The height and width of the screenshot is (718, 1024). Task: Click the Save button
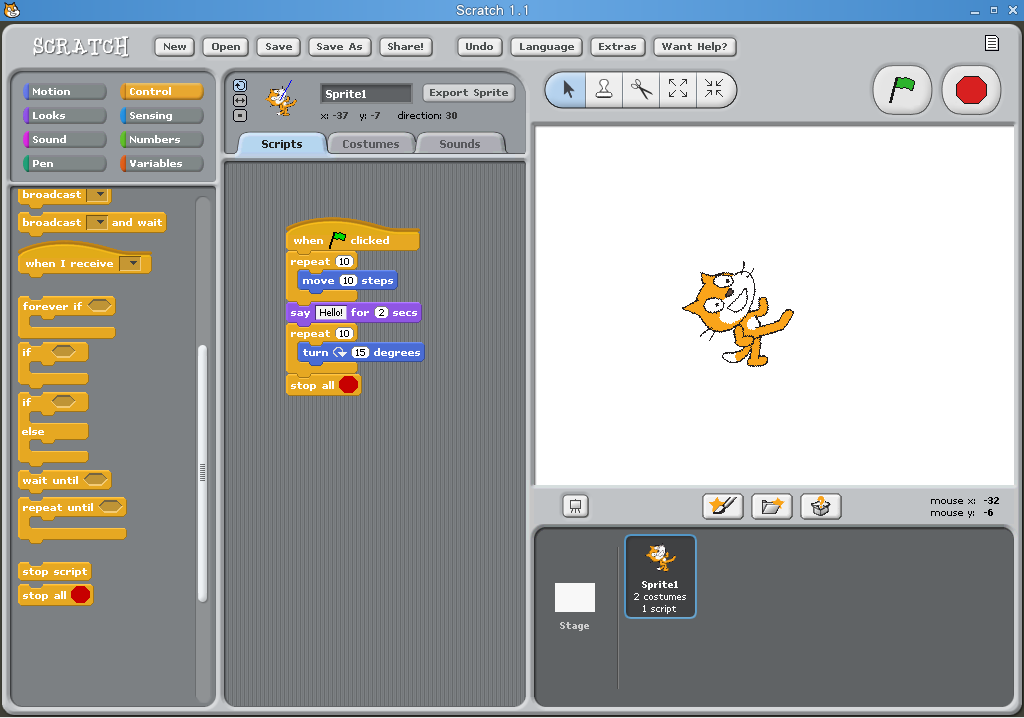[279, 46]
